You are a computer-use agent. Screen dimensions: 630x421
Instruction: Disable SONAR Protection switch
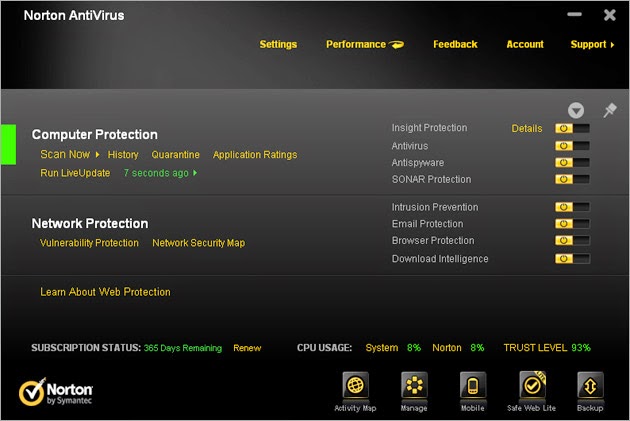pyautogui.click(x=572, y=179)
